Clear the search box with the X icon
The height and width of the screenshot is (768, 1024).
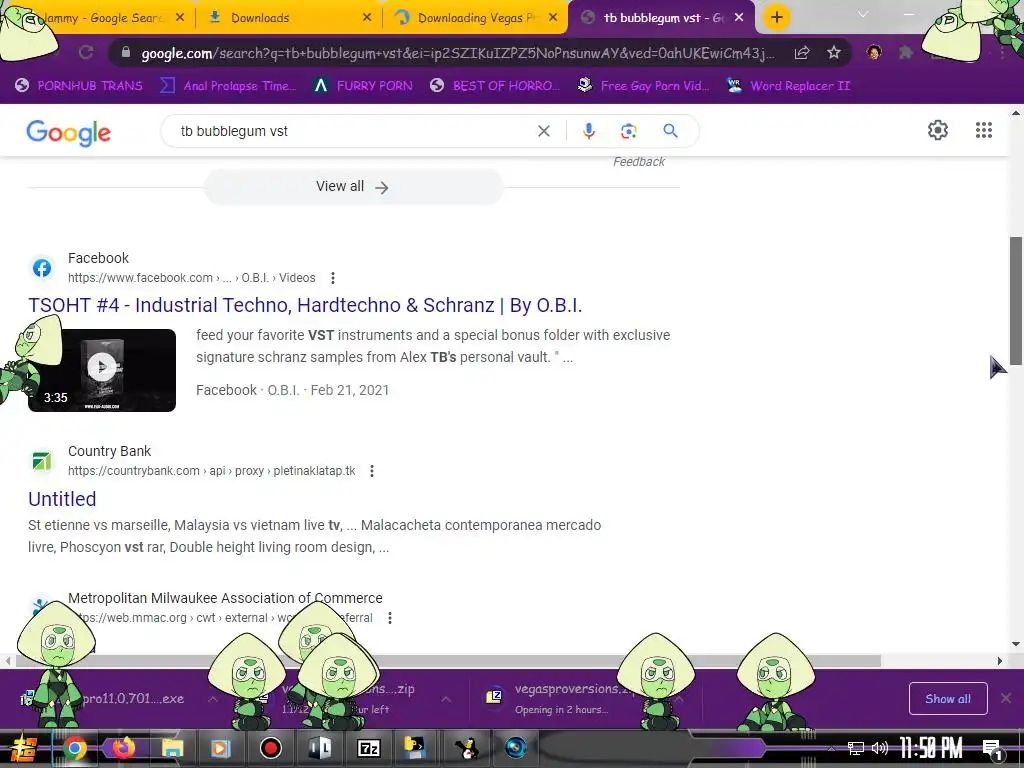[543, 131]
